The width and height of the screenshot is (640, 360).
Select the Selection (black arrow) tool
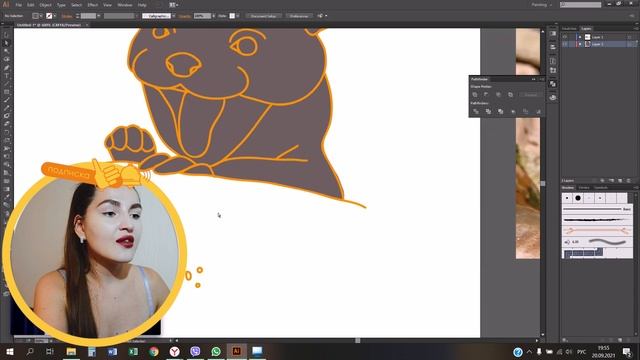pyautogui.click(x=6, y=36)
